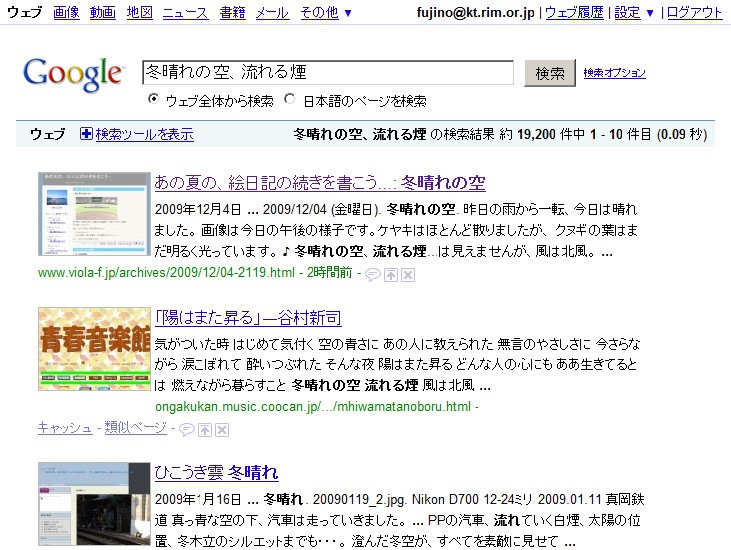Open 書籍 in top navigation
Image resolution: width=731 pixels, height=550 pixels.
coord(232,13)
